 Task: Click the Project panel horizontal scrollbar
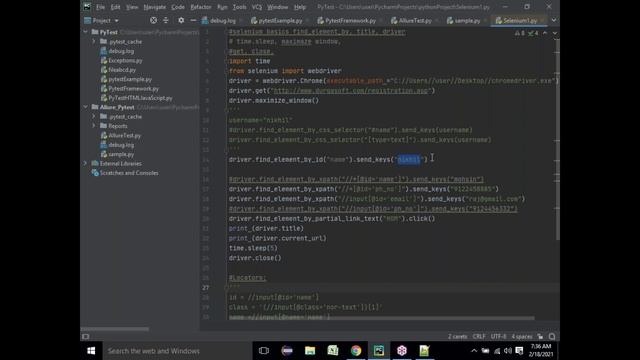point(115,329)
